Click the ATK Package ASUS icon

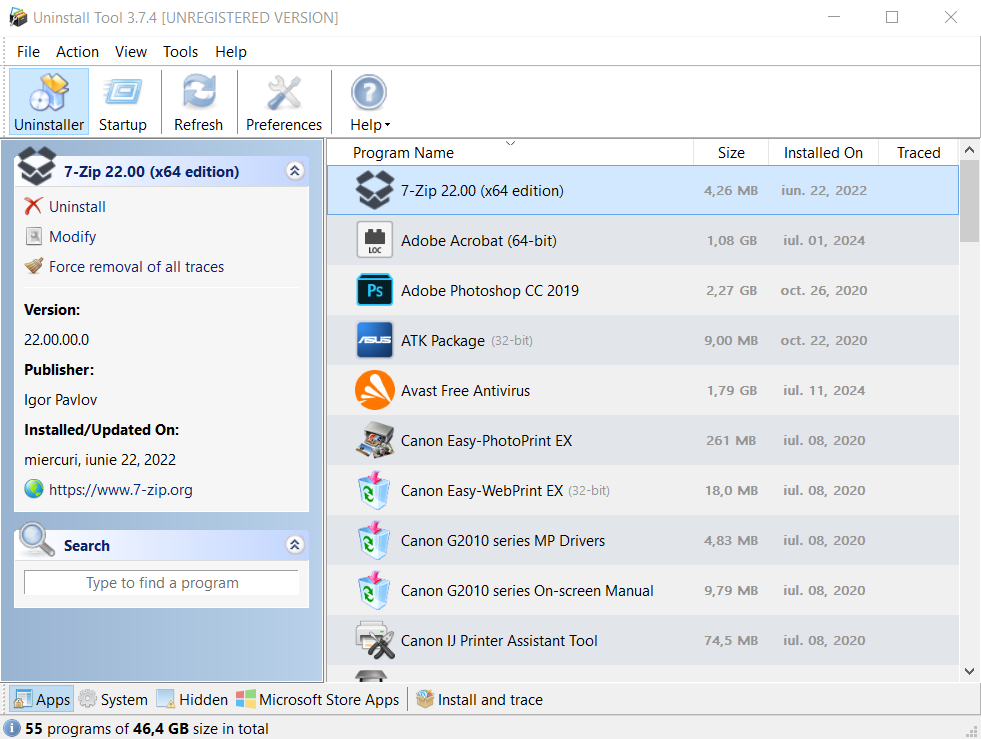pos(375,341)
